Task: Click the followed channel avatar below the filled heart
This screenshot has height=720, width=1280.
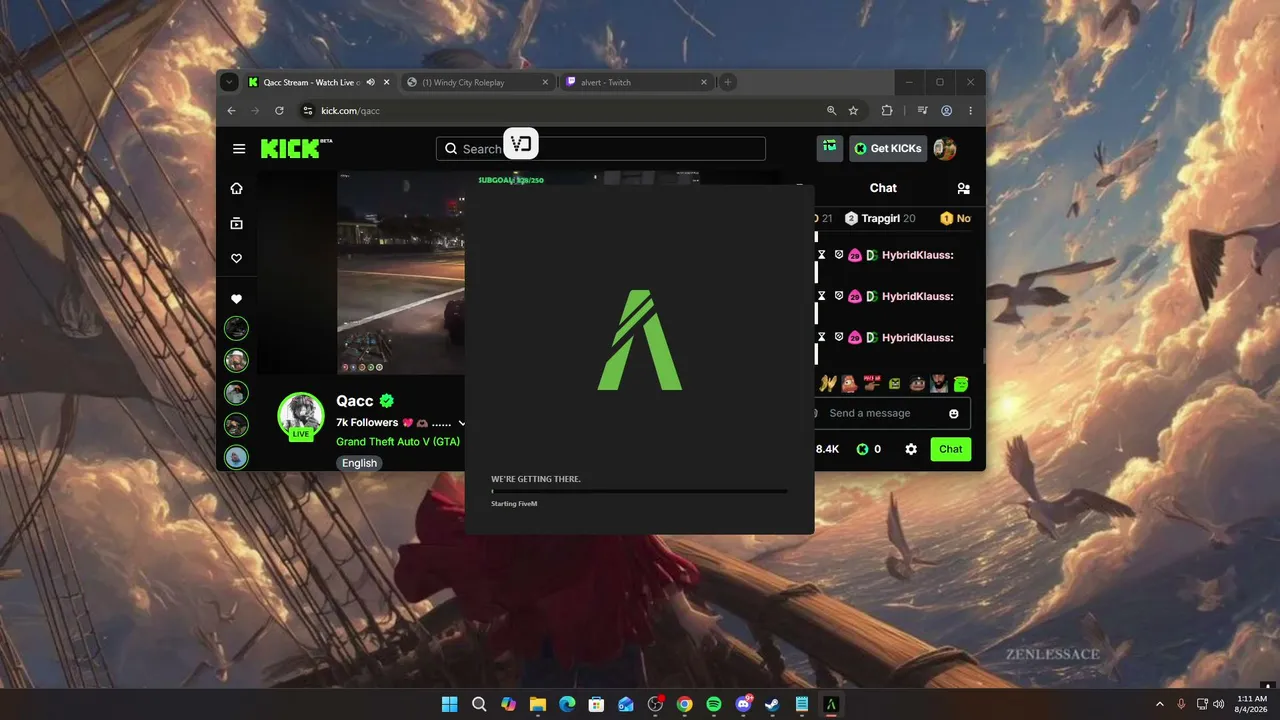Action: click(236, 328)
